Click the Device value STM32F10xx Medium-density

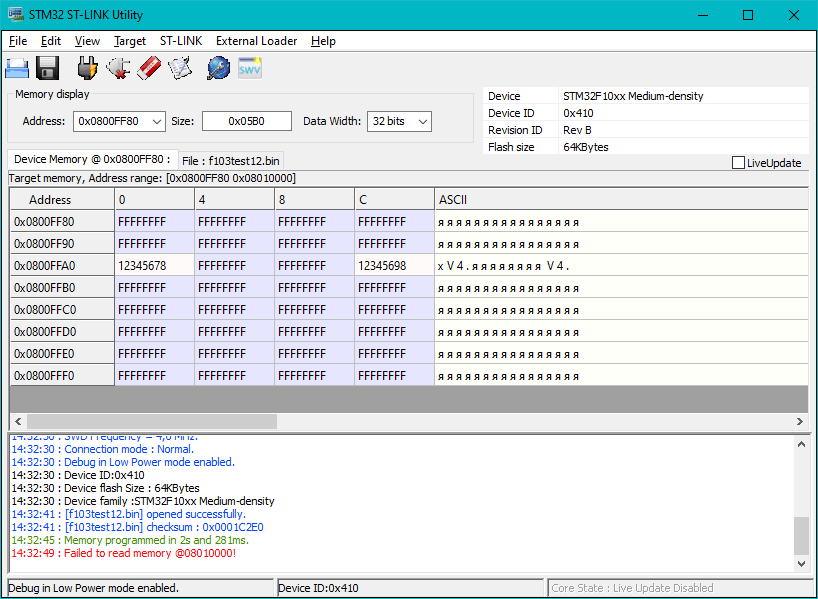[x=633, y=96]
